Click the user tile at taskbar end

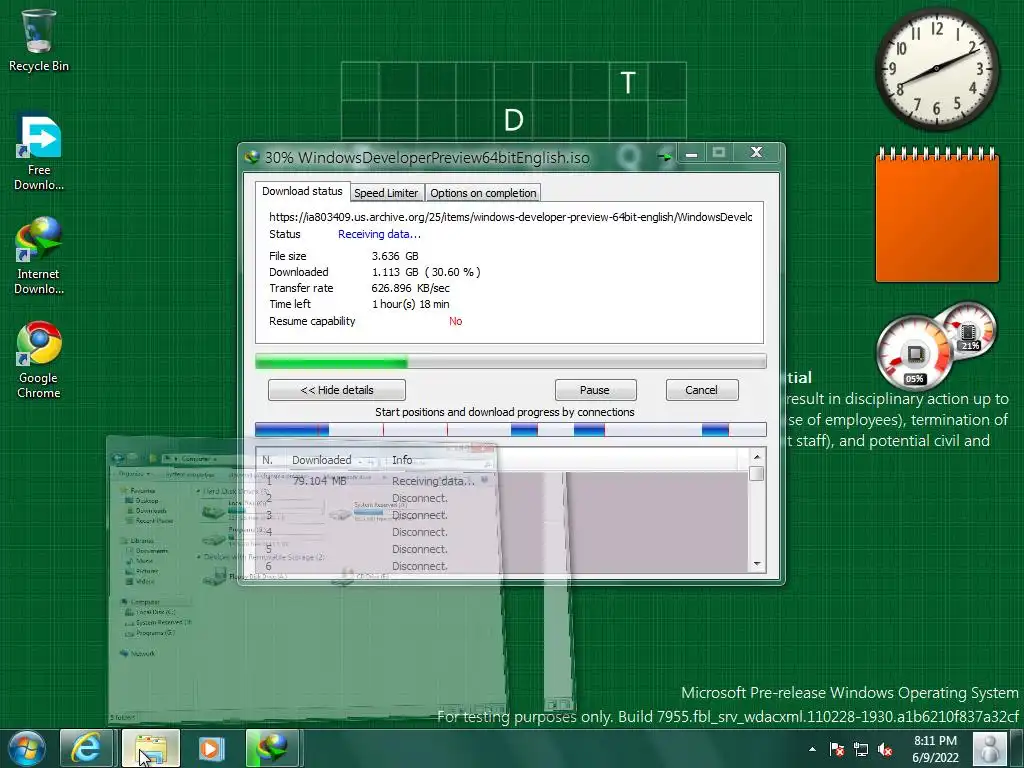tap(990, 748)
